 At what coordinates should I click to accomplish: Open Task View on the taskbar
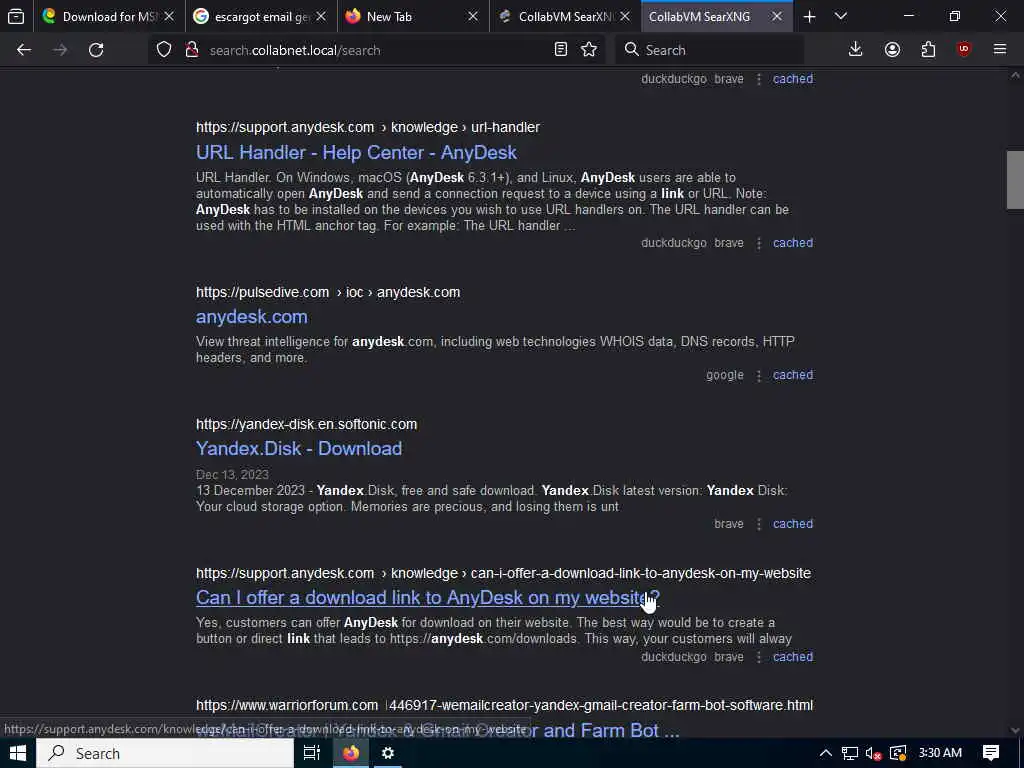tap(312, 753)
